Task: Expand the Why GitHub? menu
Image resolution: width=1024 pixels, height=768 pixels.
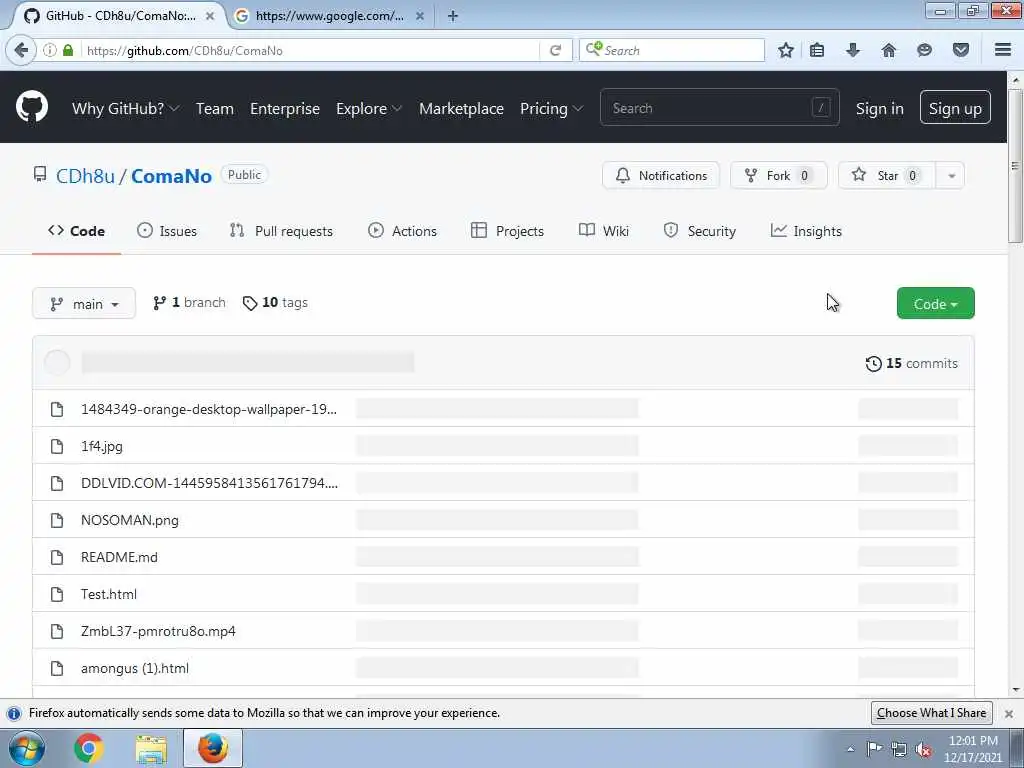Action: click(x=125, y=108)
